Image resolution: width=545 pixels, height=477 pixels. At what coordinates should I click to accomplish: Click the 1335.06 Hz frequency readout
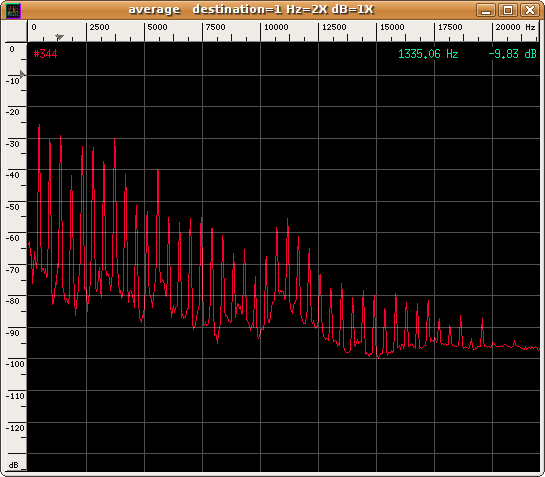(428, 54)
